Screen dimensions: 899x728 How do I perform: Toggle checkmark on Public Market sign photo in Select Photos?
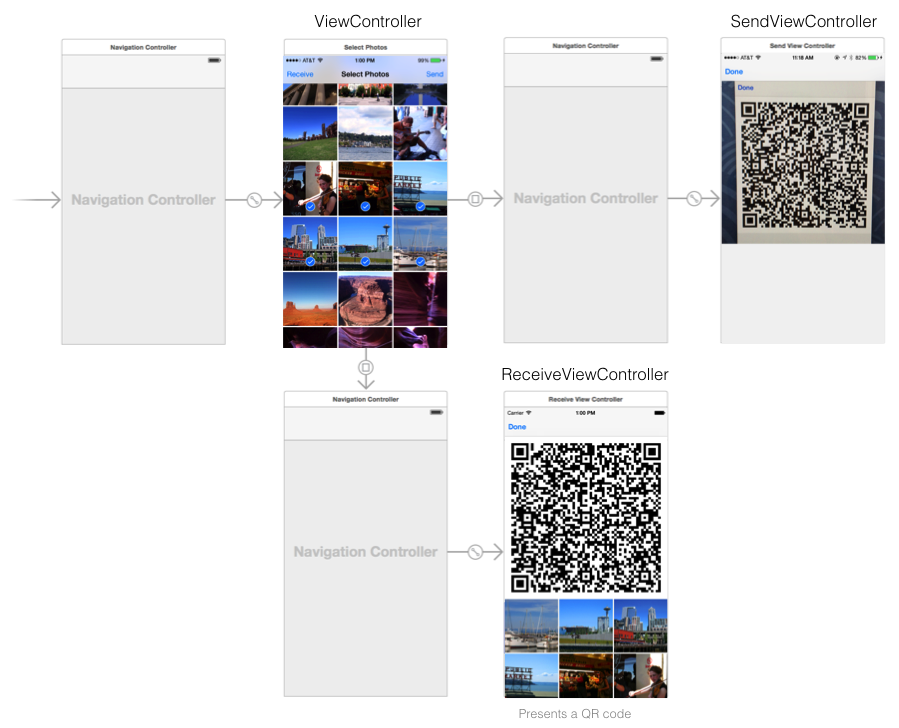click(421, 206)
